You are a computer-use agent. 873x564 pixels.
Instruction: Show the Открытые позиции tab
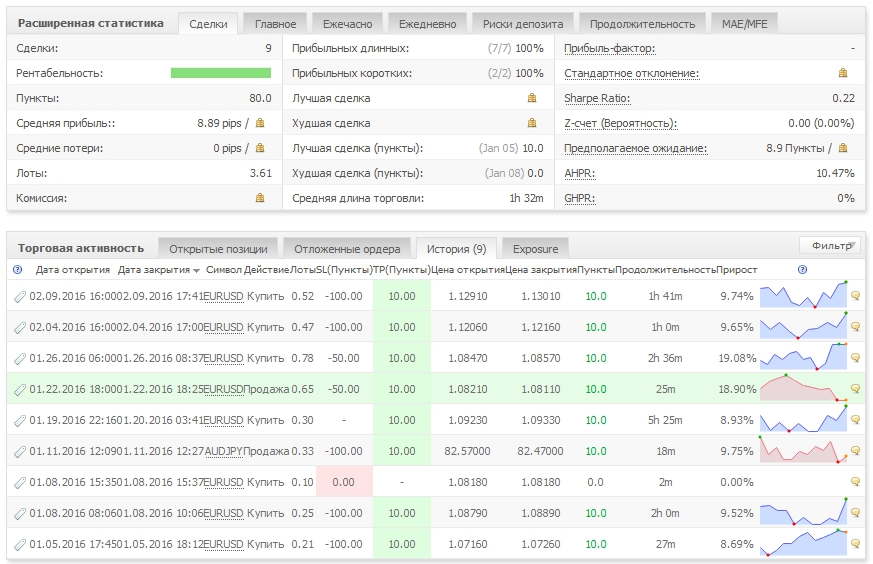point(218,248)
